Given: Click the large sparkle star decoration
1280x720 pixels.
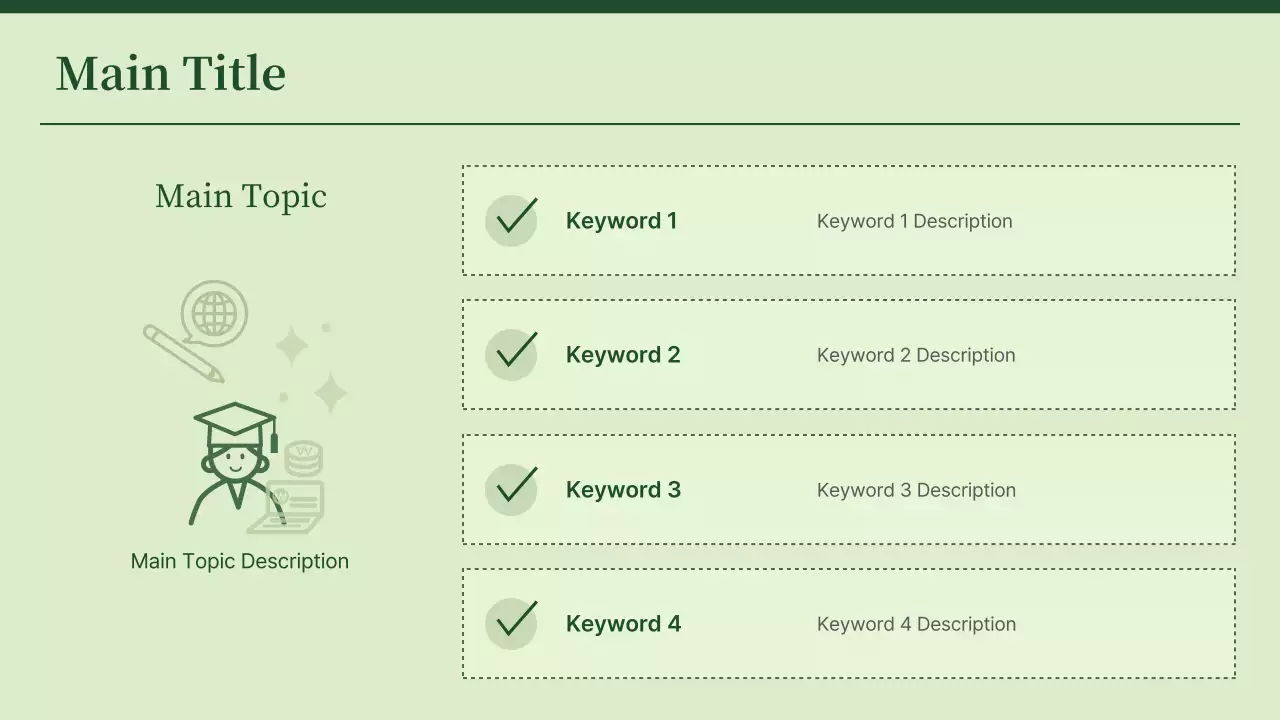Looking at the screenshot, I should [x=330, y=392].
